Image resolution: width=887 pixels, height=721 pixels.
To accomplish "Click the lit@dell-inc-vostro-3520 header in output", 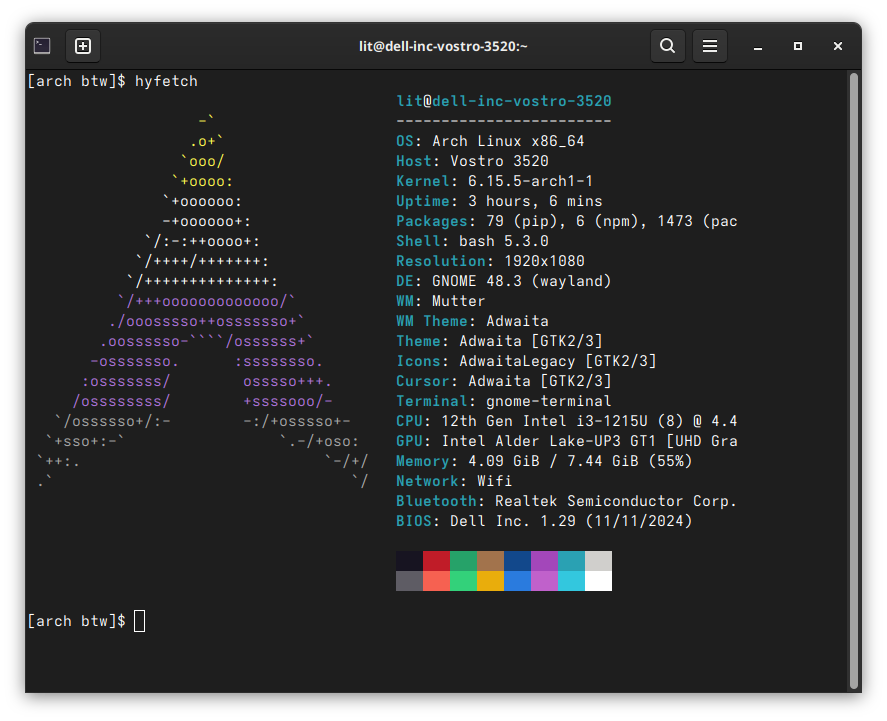I will click(x=503, y=101).
